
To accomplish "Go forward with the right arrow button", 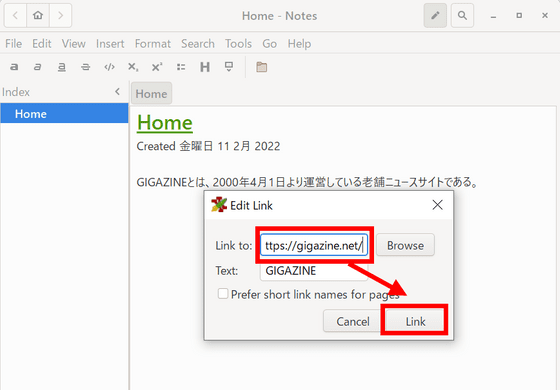I will tap(60, 16).
